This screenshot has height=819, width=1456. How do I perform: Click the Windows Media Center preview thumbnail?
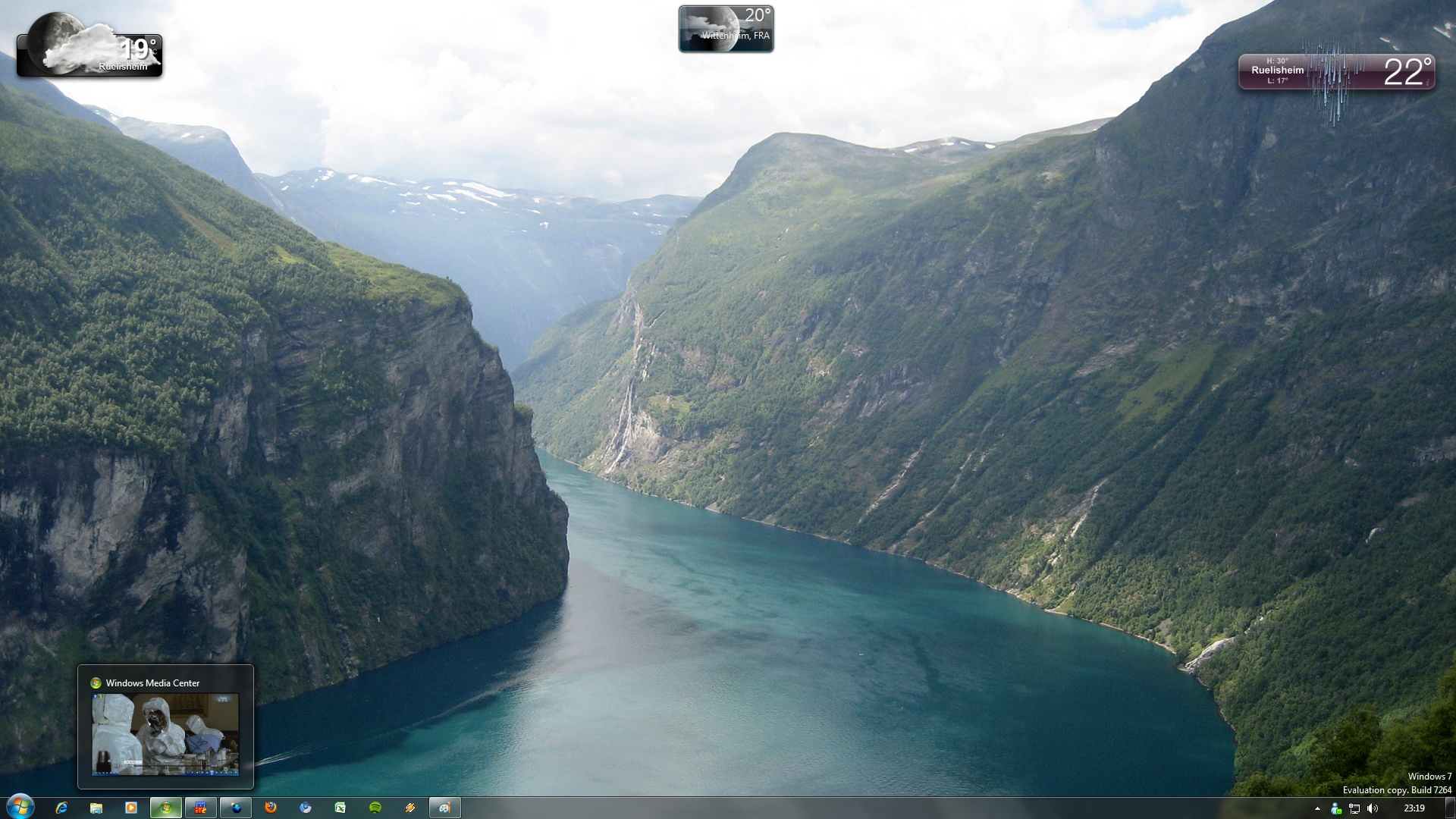click(165, 733)
